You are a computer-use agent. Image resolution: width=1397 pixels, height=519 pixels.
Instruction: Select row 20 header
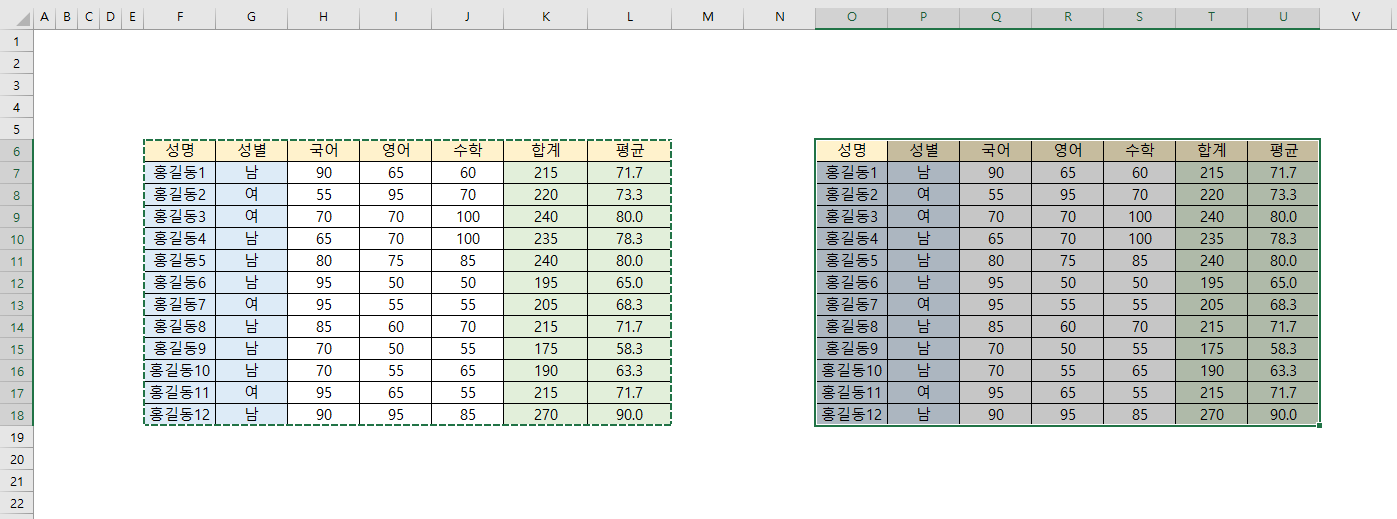(16, 458)
